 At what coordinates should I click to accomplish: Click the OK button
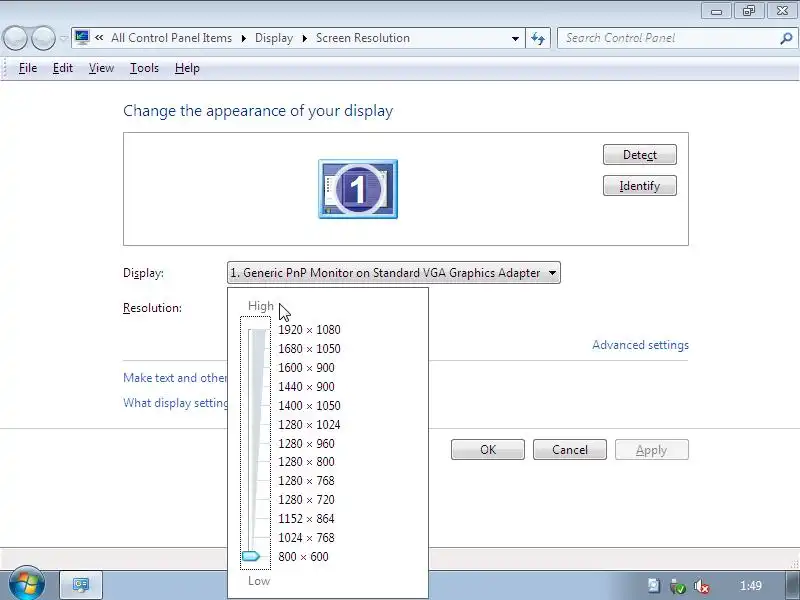point(488,449)
